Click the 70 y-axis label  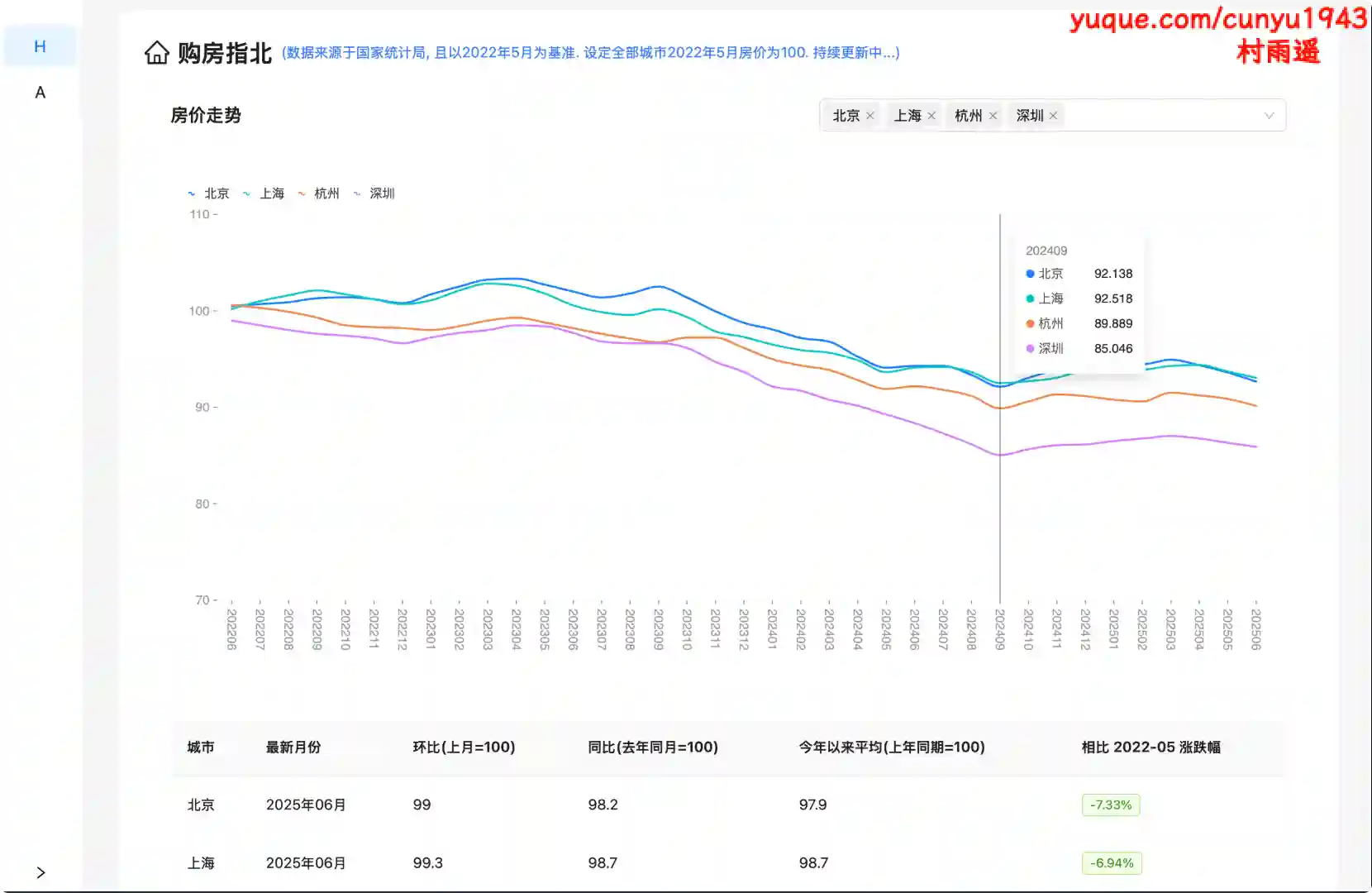pyautogui.click(x=202, y=600)
